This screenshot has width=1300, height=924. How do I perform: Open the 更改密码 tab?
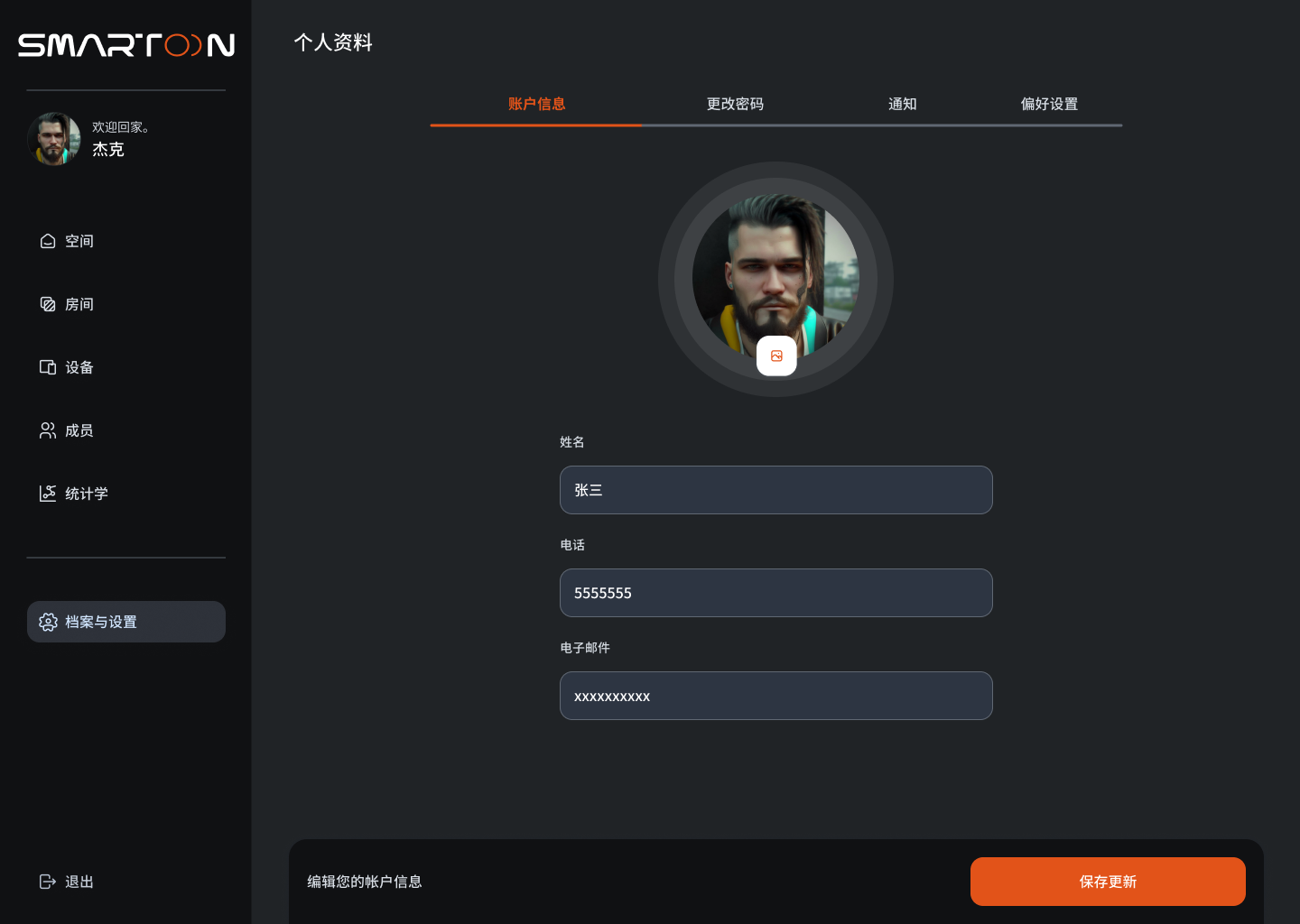point(735,104)
